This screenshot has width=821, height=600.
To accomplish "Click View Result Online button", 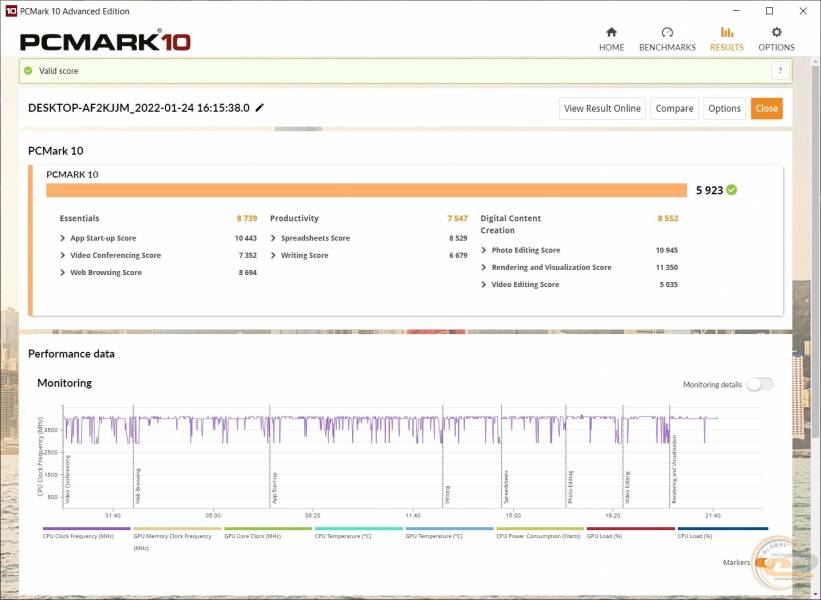I will [x=602, y=108].
